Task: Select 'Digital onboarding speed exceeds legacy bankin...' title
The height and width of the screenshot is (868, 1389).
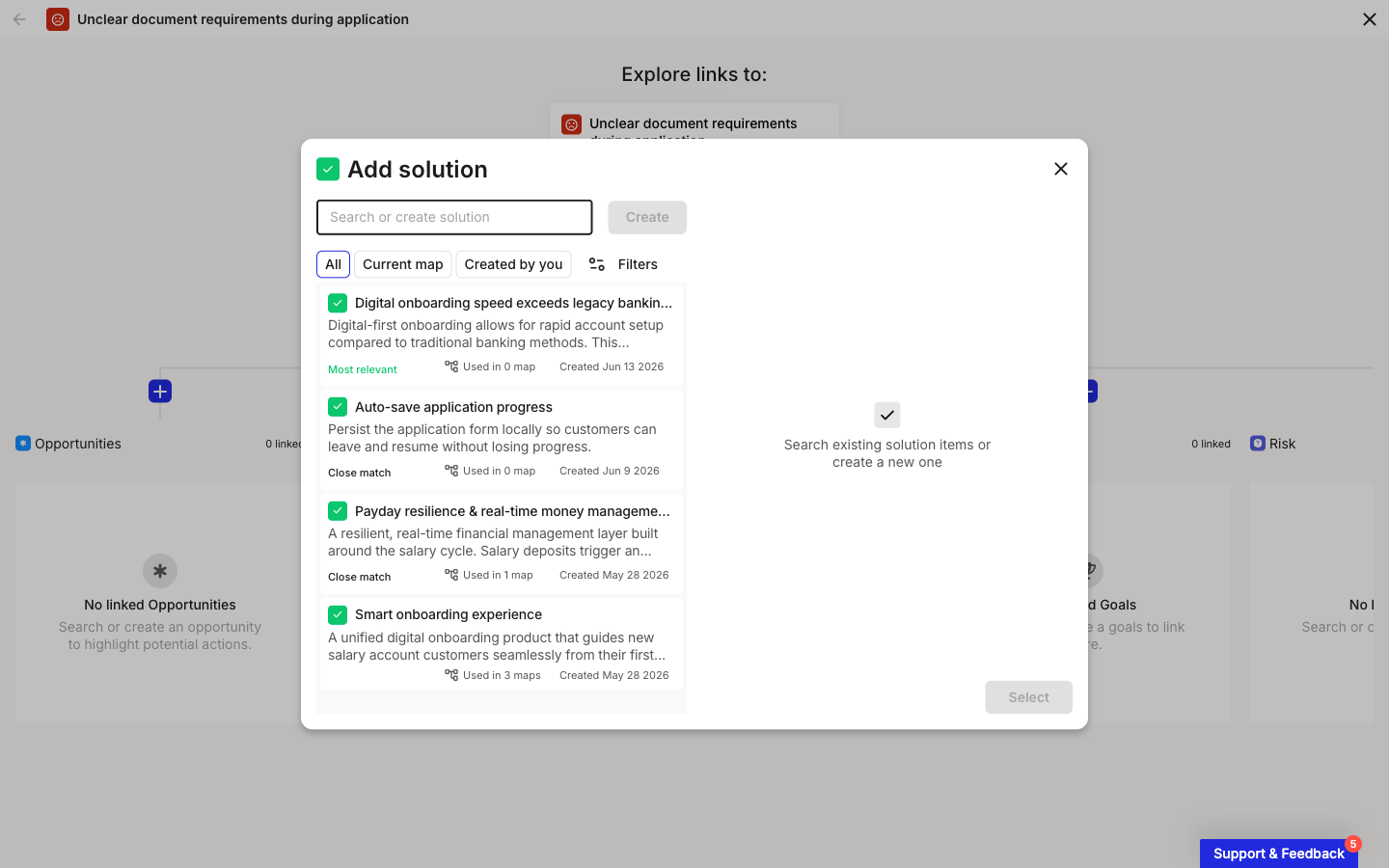Action: 514,303
